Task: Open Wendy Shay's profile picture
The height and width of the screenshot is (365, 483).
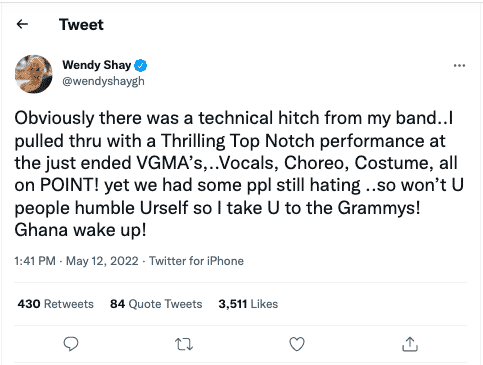Action: point(34,74)
